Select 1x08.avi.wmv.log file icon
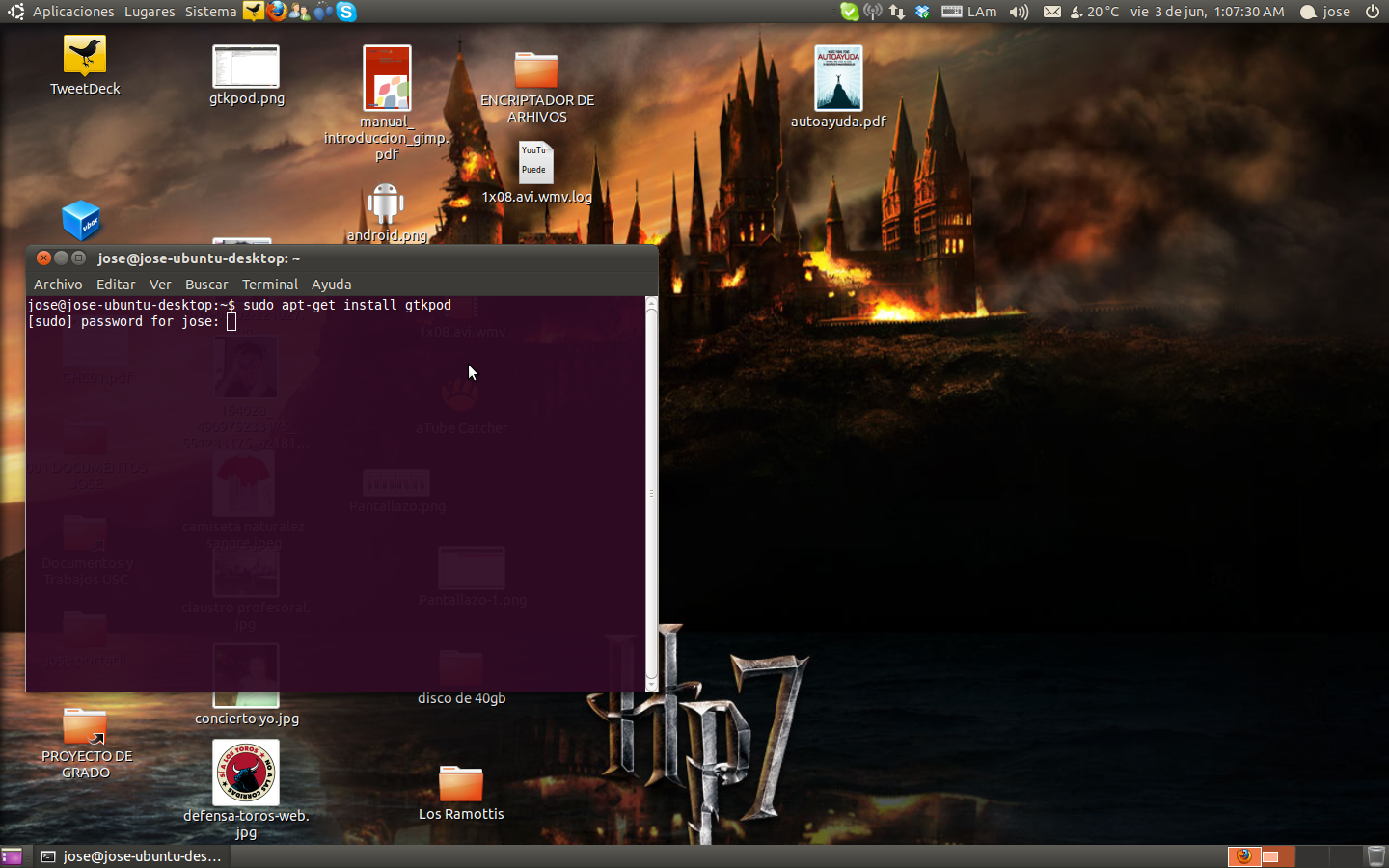Screen dimensions: 1389x868 point(536,163)
